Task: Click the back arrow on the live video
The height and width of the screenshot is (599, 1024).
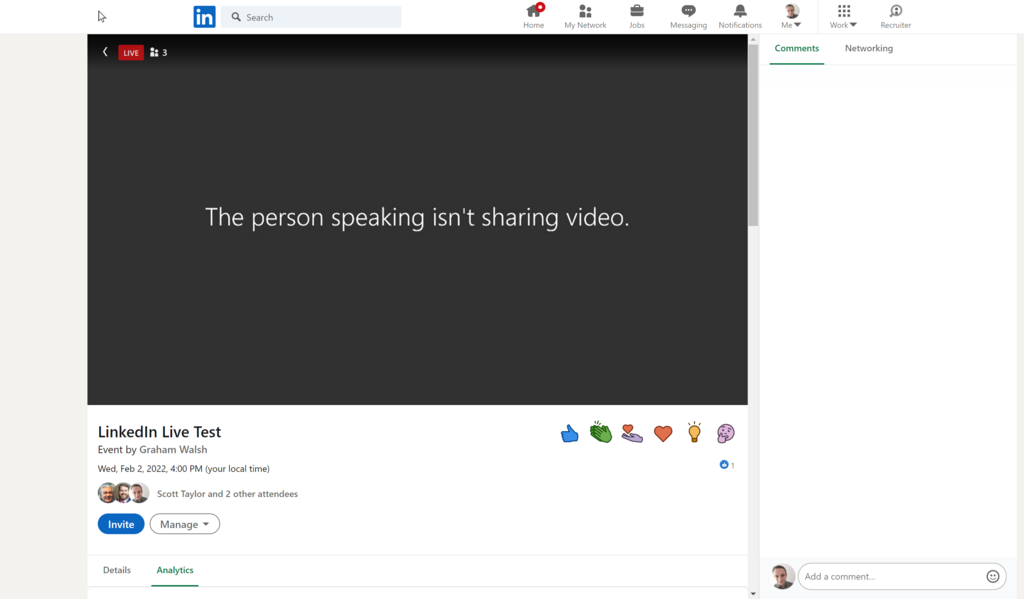Action: click(105, 52)
